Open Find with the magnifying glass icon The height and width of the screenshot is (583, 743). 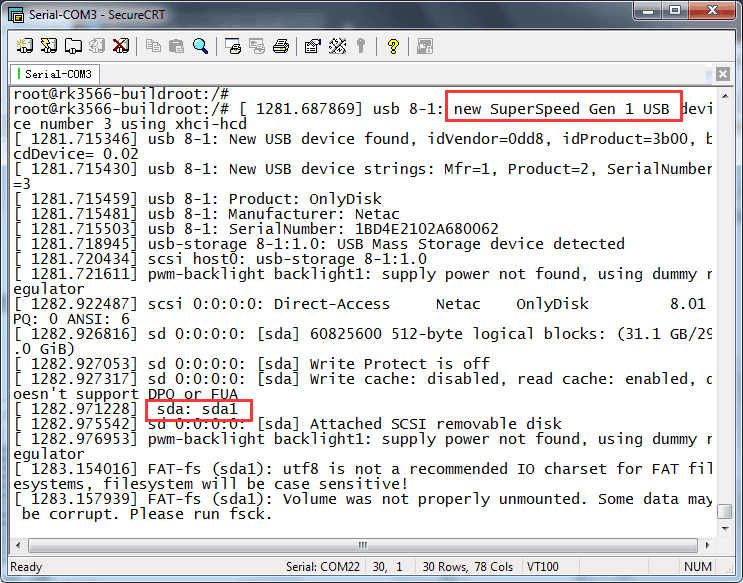(x=200, y=46)
